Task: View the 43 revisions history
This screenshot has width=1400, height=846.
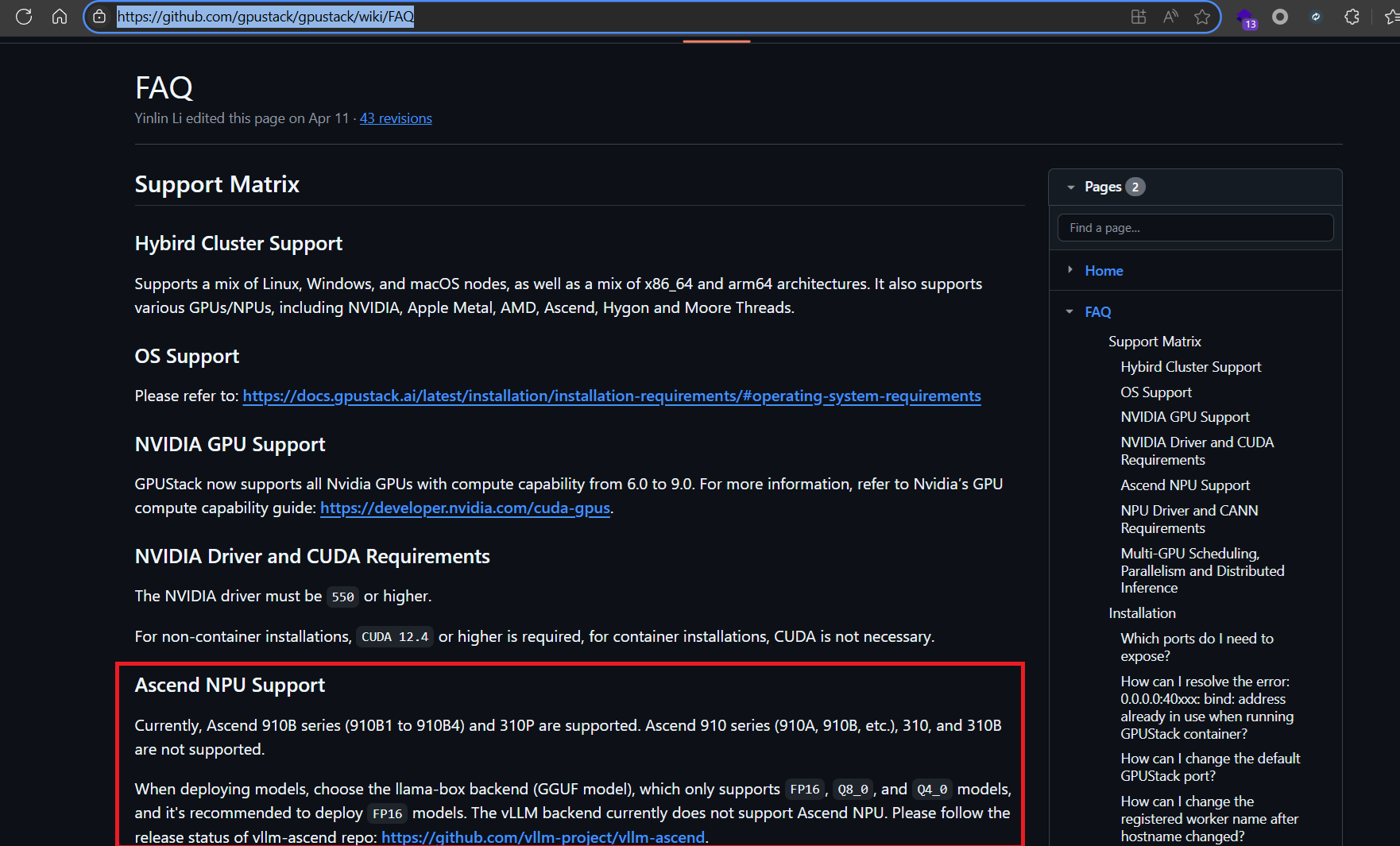Action: tap(396, 118)
